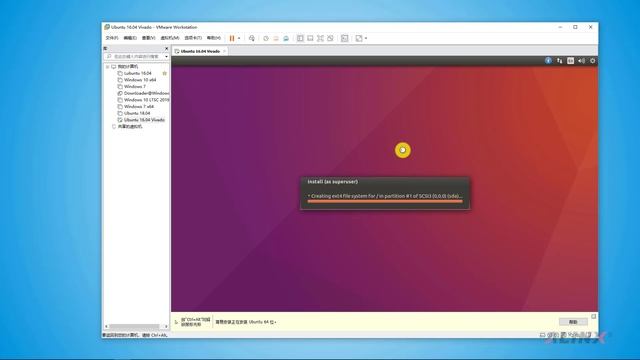The image size is (640, 360).
Task: Click the Ubuntu 64-bit easy install message text
Action: tap(246, 322)
